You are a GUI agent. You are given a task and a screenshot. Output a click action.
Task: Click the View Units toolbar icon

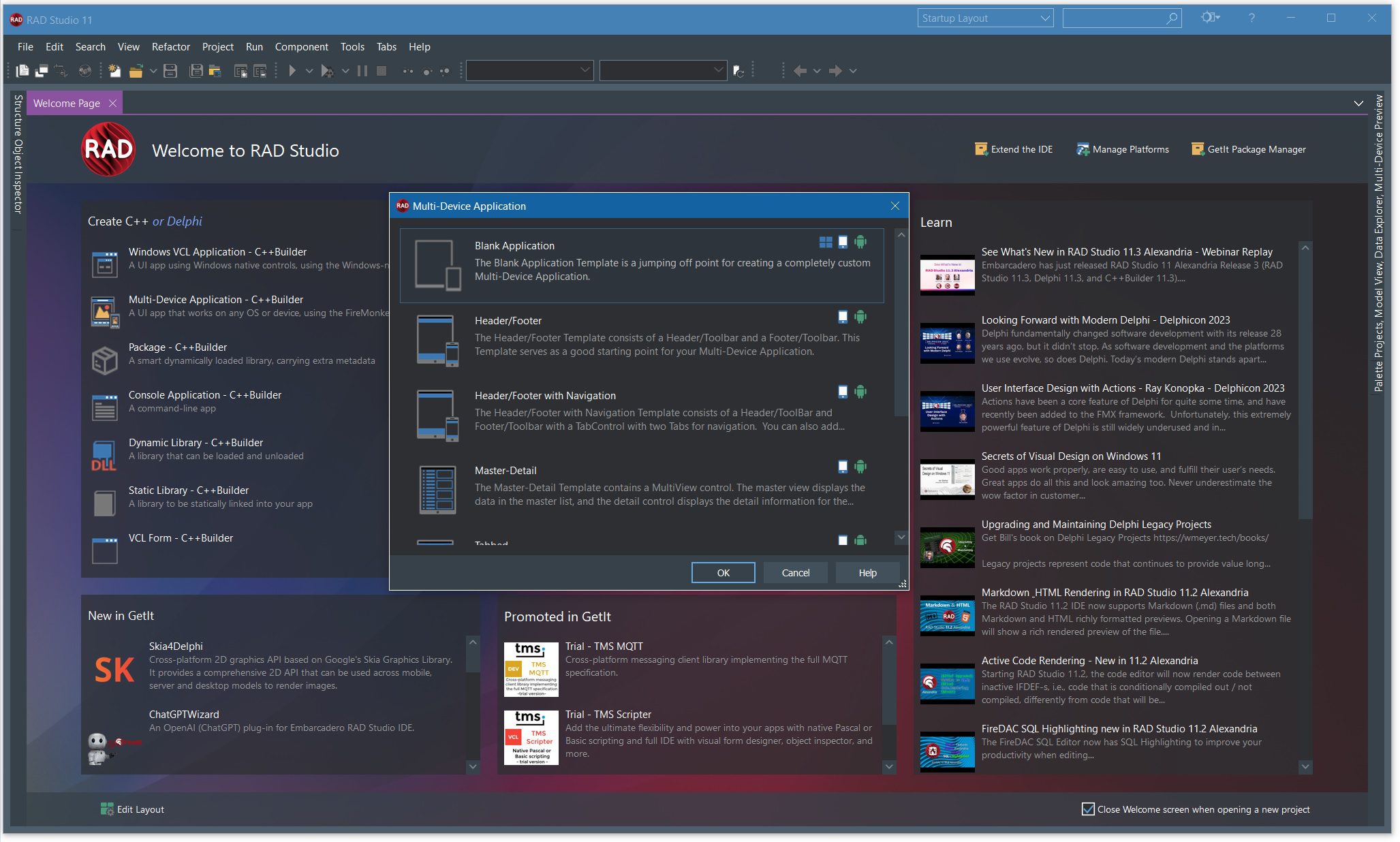coord(22,70)
